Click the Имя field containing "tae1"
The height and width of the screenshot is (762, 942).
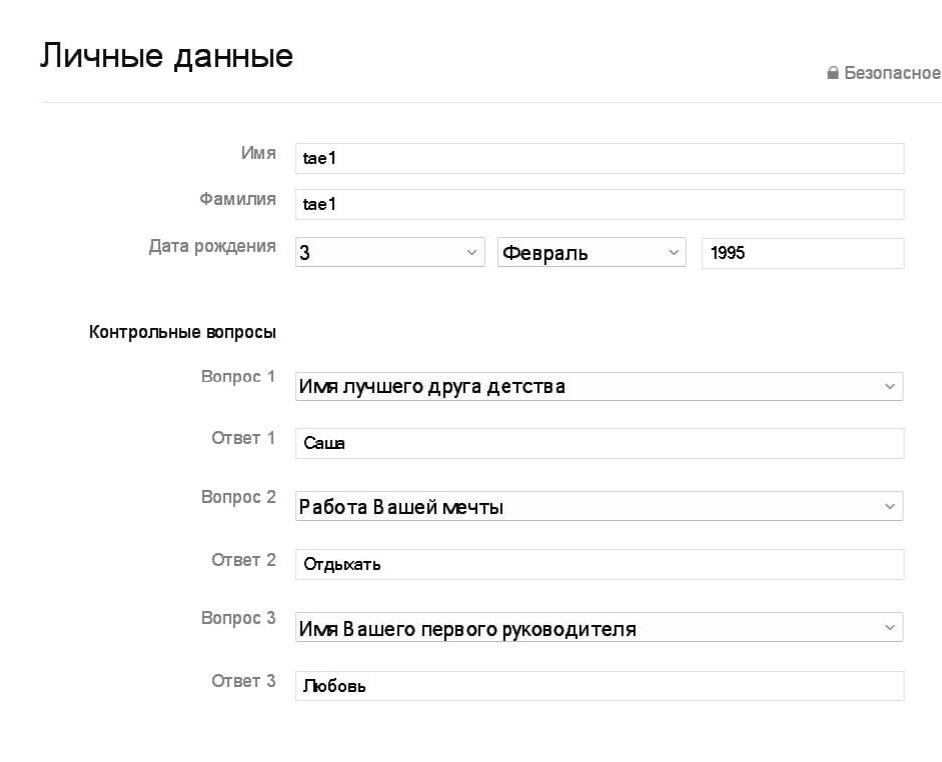coord(600,157)
